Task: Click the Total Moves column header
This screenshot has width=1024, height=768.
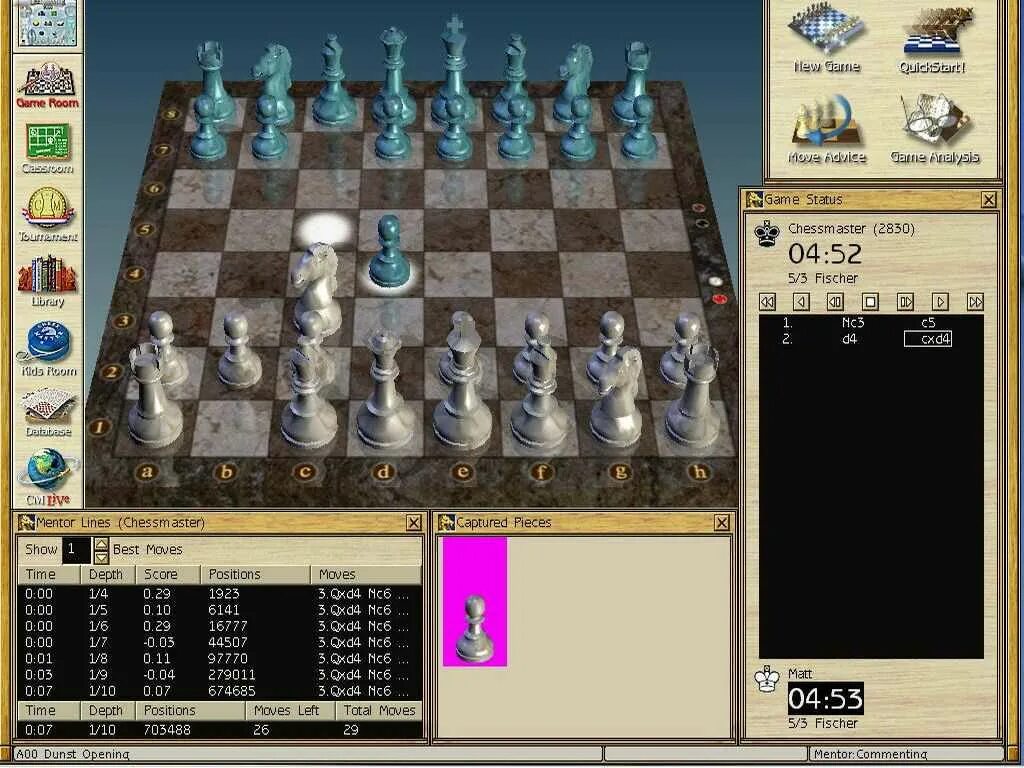Action: 379,711
